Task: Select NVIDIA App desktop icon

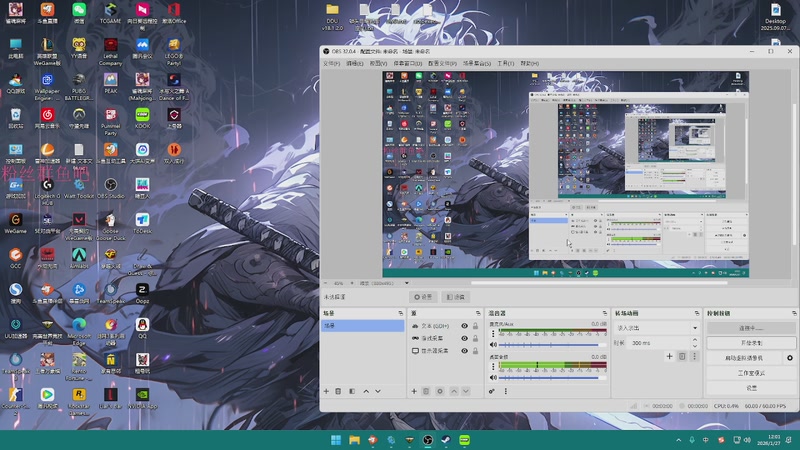Action: (x=142, y=398)
